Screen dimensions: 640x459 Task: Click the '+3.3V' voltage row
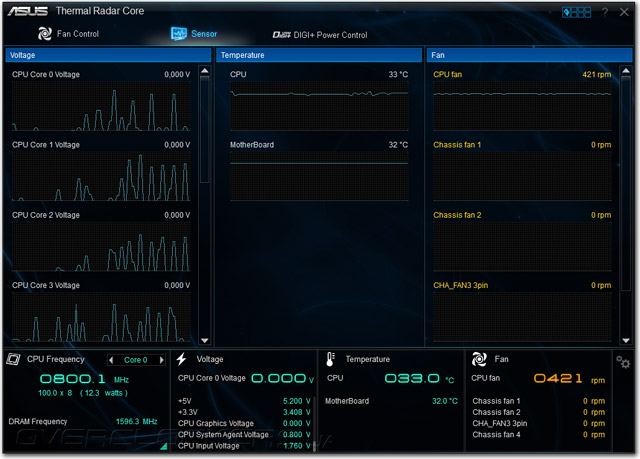[x=244, y=412]
